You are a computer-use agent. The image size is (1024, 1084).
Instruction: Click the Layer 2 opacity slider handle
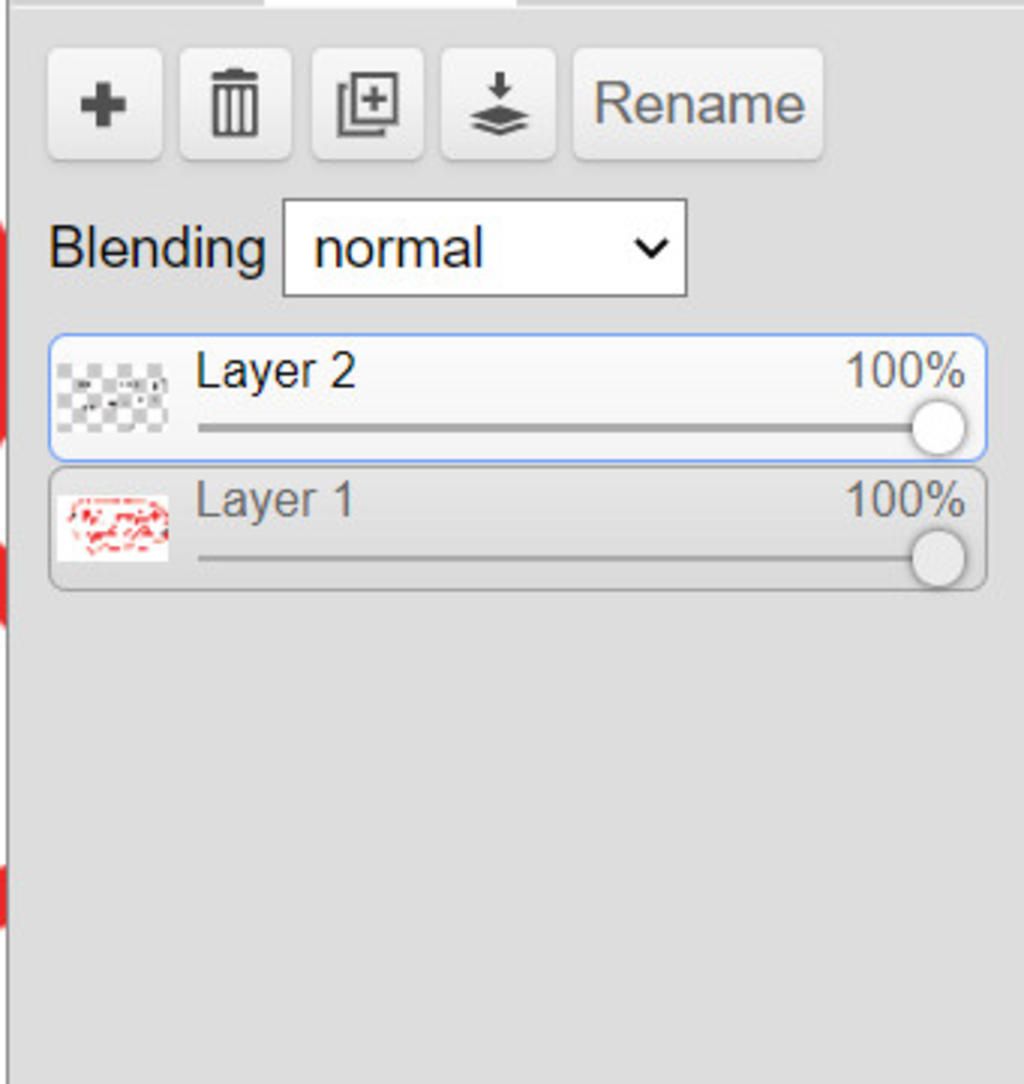(938, 428)
